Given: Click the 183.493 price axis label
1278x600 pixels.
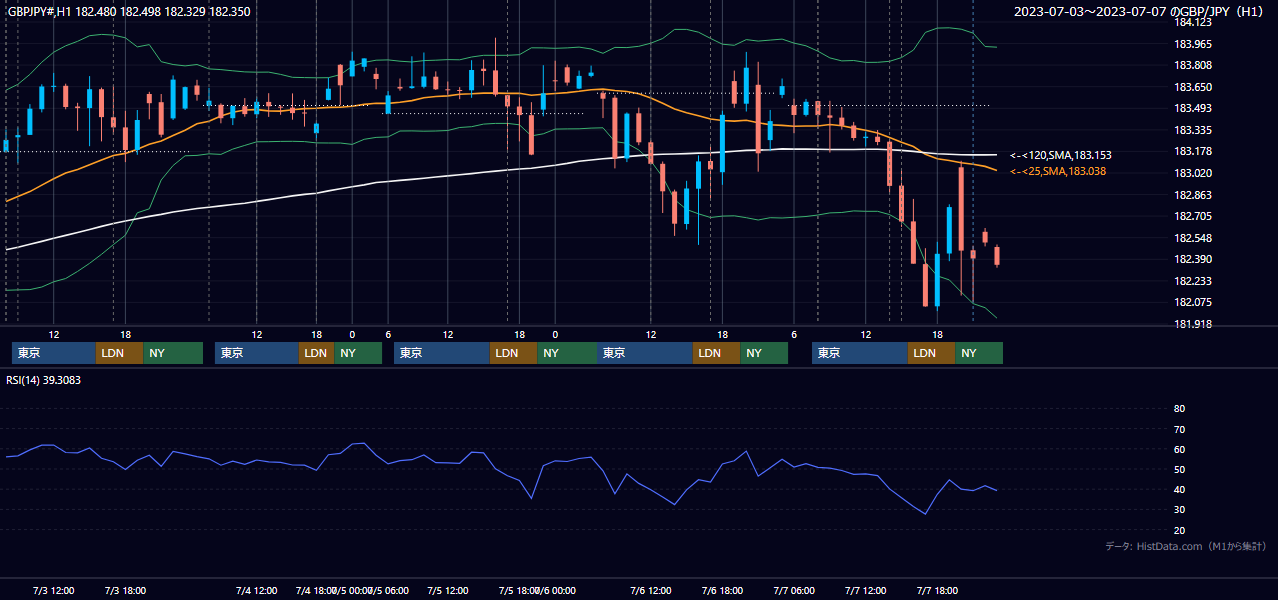Looking at the screenshot, I should pyautogui.click(x=1192, y=109).
